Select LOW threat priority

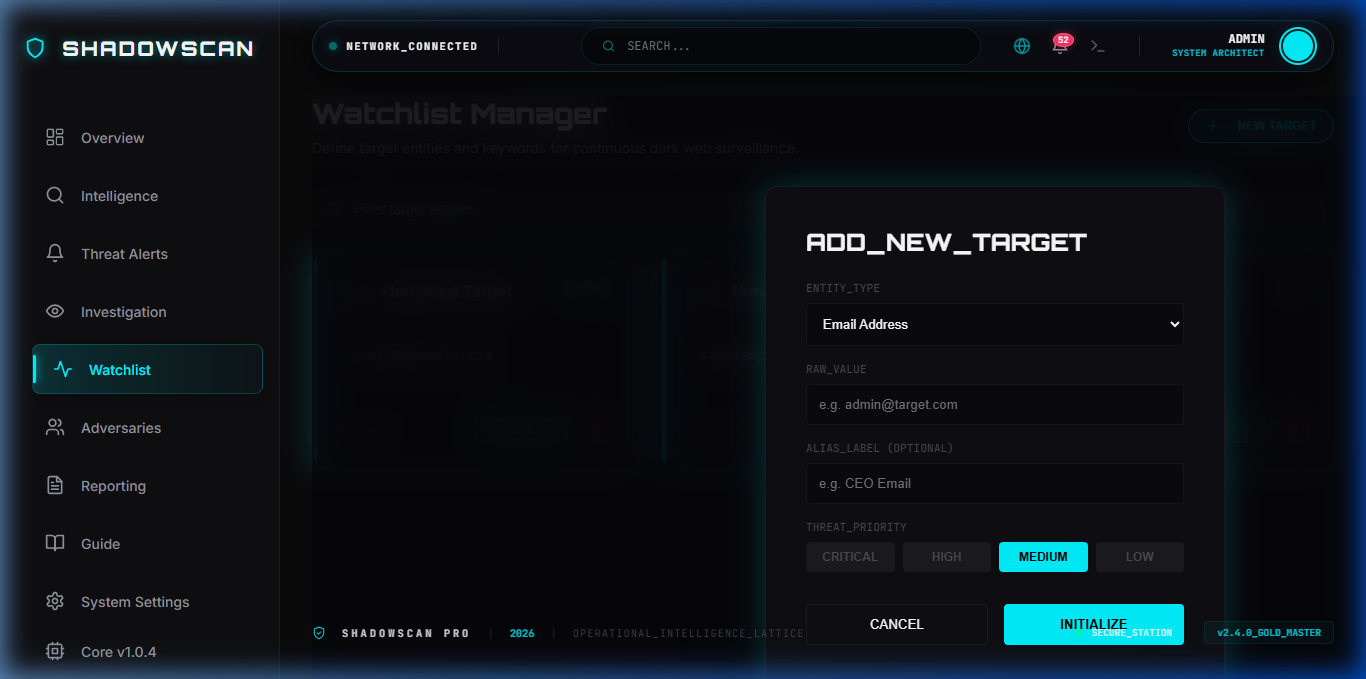click(1140, 557)
